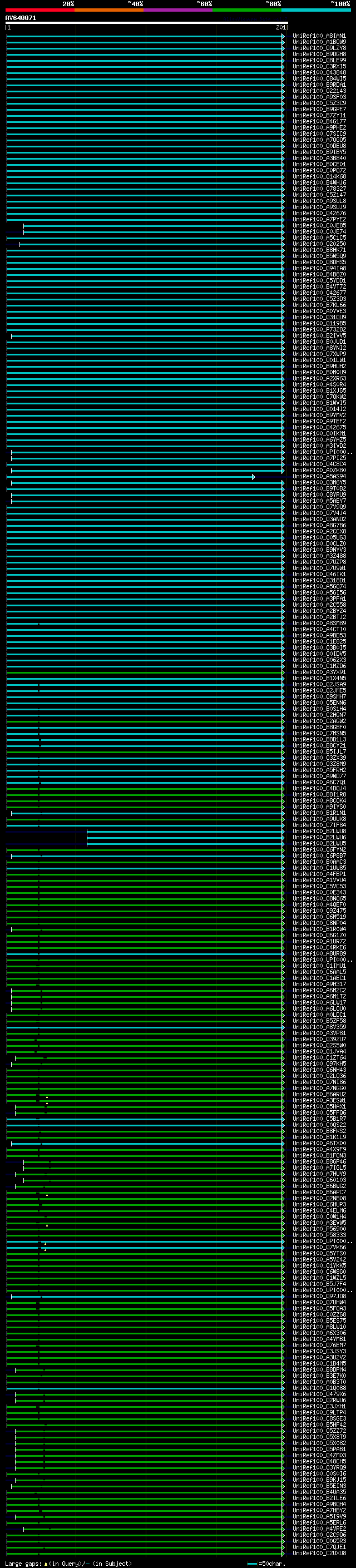Select label UniRef100_C1UW85

point(319,868)
